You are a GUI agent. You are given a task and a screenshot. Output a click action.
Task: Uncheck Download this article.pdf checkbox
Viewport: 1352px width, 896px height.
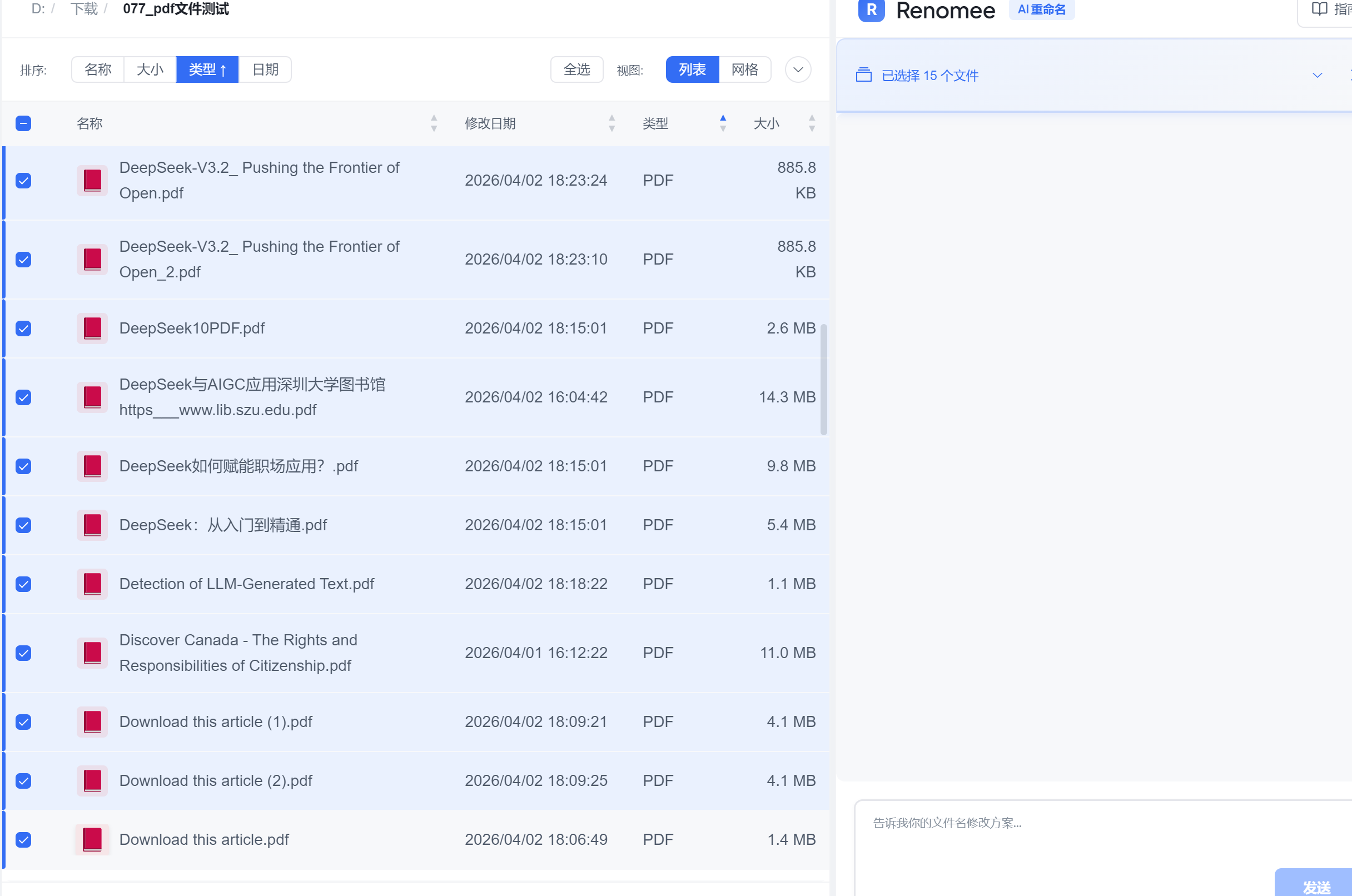pyautogui.click(x=23, y=839)
